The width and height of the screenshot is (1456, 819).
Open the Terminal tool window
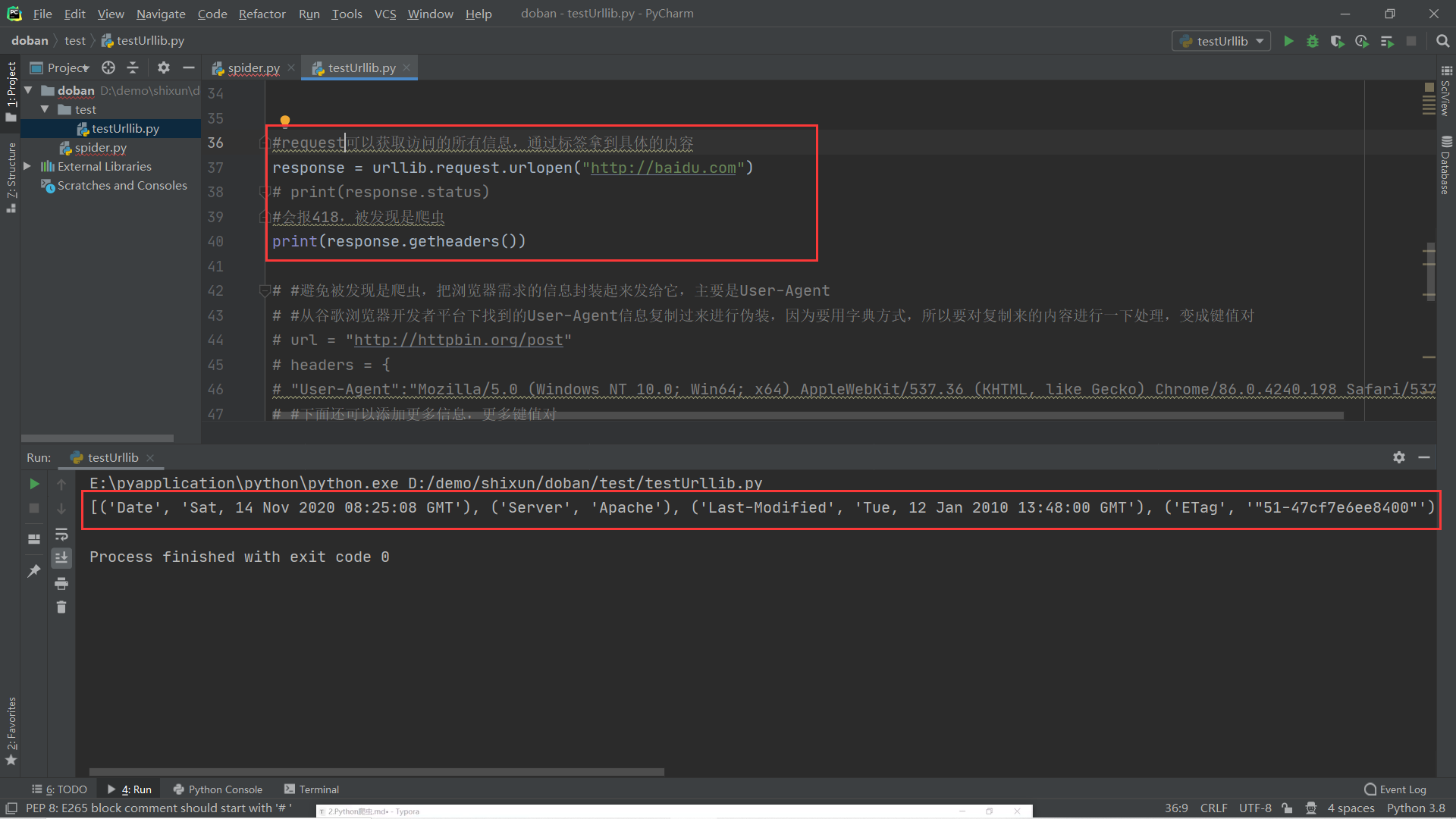[x=312, y=789]
